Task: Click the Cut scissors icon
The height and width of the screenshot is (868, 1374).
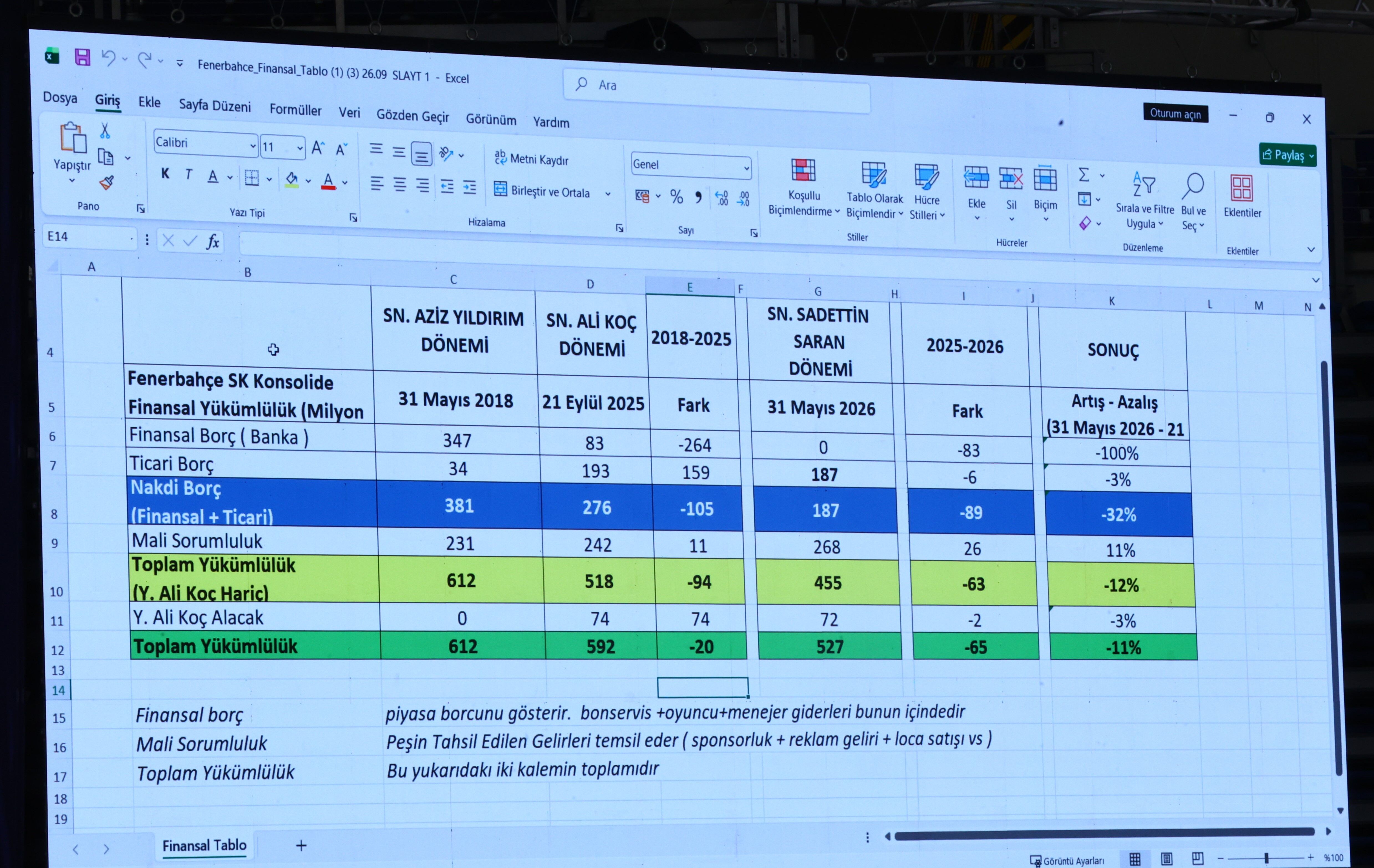Action: click(x=105, y=131)
